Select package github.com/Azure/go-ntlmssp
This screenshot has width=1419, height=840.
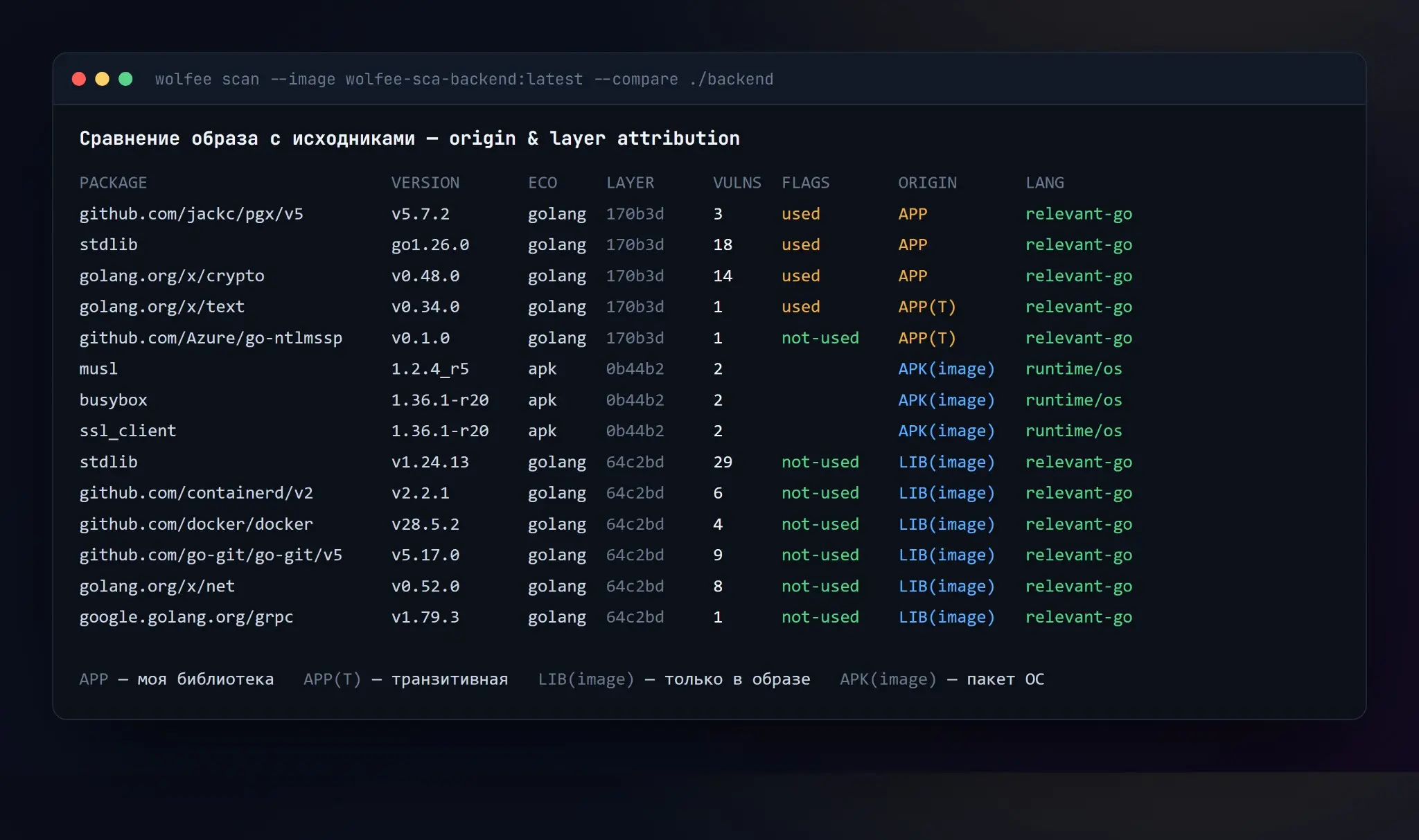[x=211, y=338]
